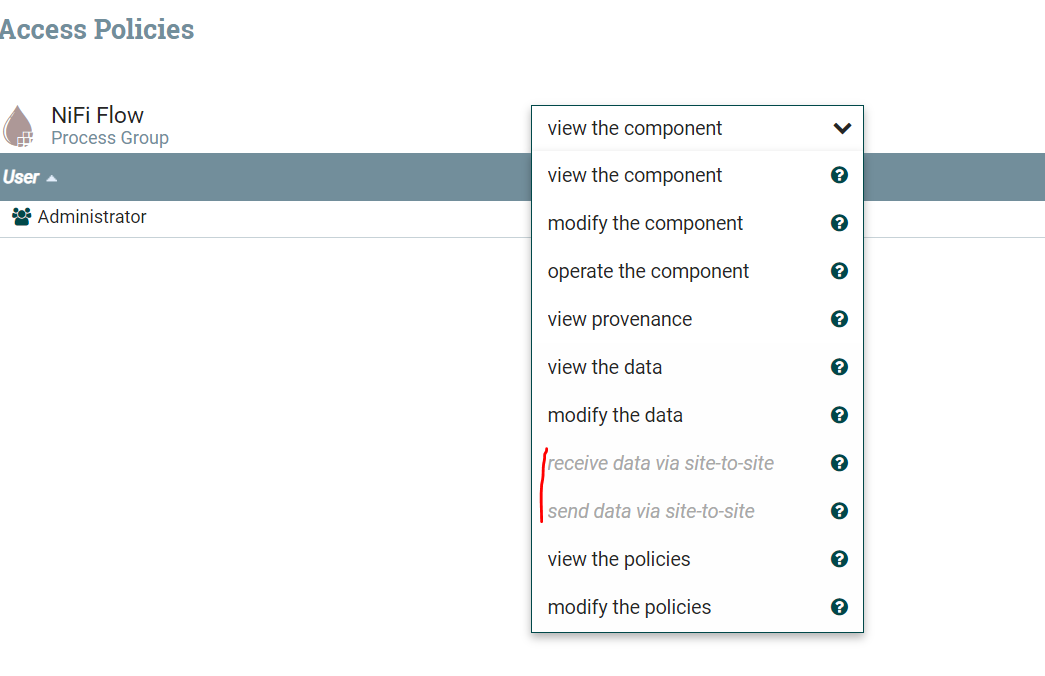Choose operate the component option
1045x676 pixels.
click(x=648, y=270)
